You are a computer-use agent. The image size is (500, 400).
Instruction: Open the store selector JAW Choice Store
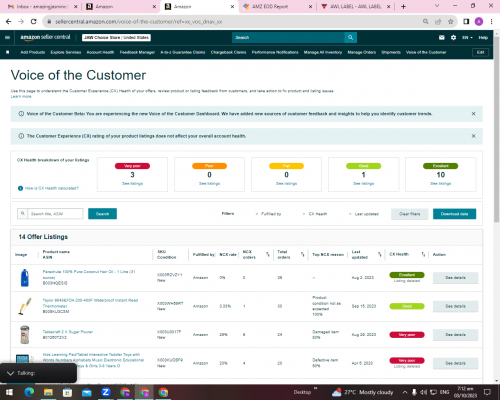[116, 37]
